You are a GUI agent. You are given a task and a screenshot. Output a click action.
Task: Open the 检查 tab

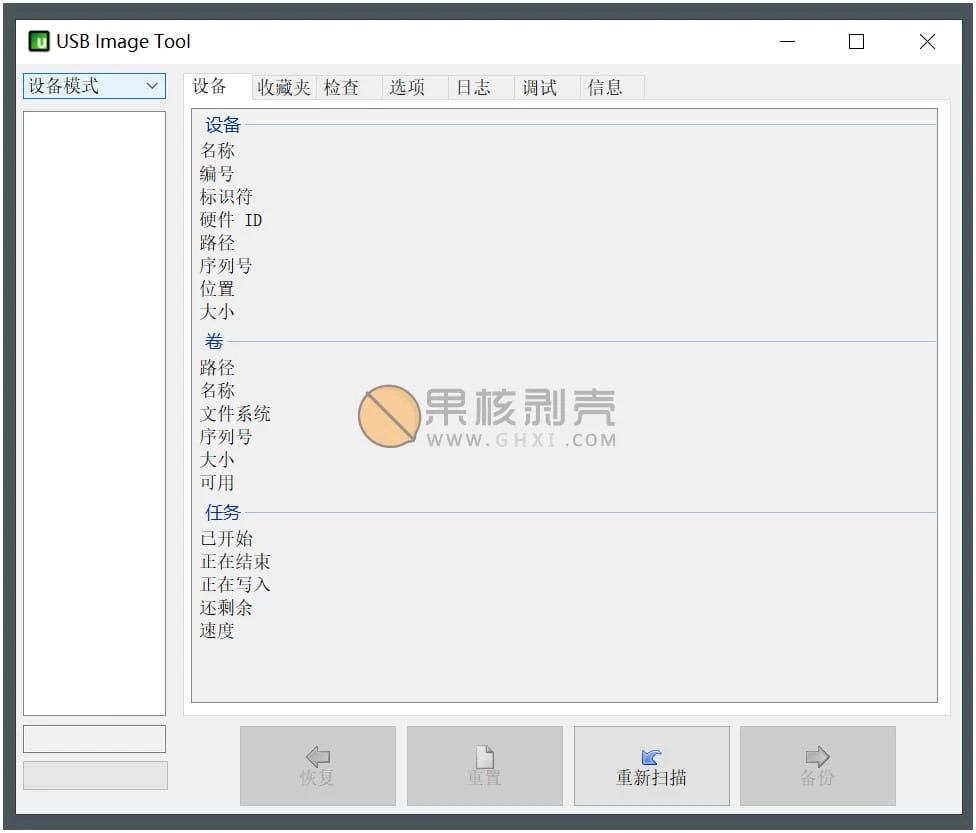[349, 88]
